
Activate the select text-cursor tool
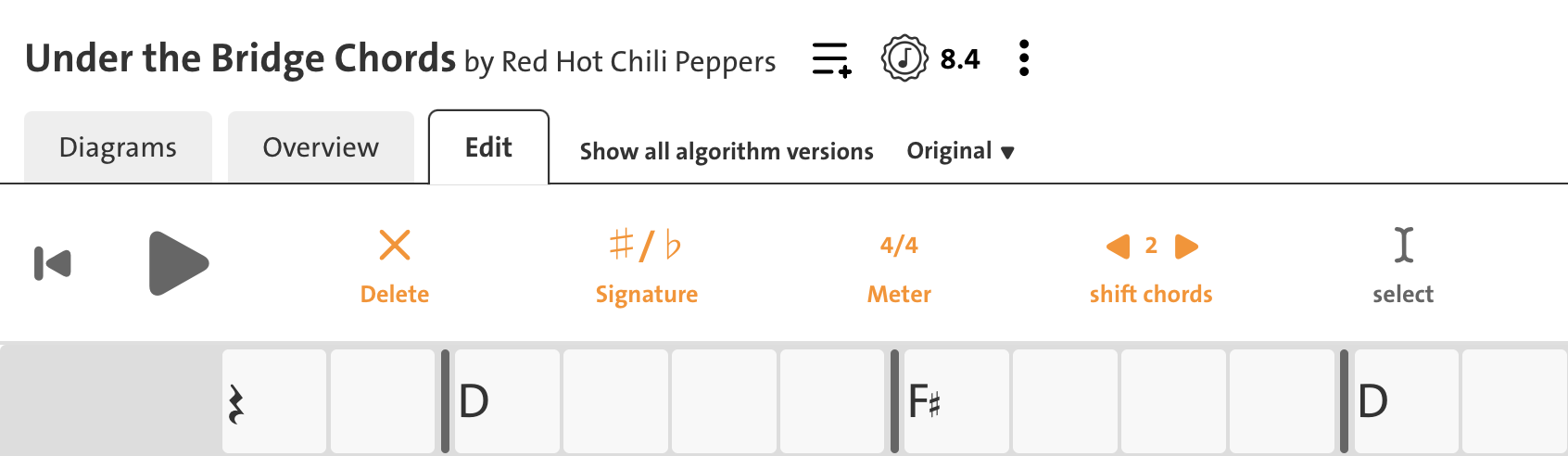pos(1403,246)
